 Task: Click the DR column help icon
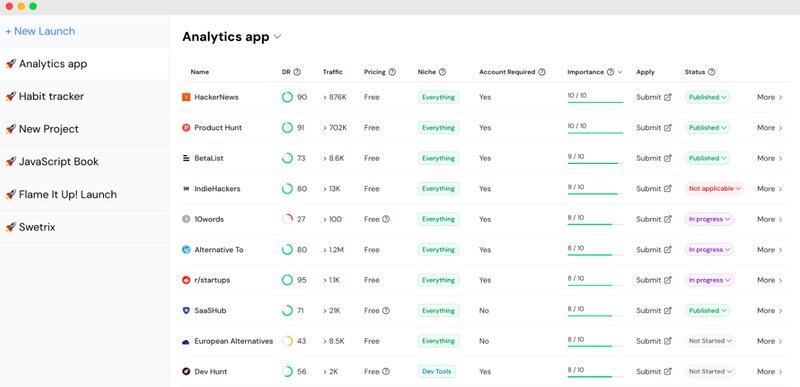297,72
